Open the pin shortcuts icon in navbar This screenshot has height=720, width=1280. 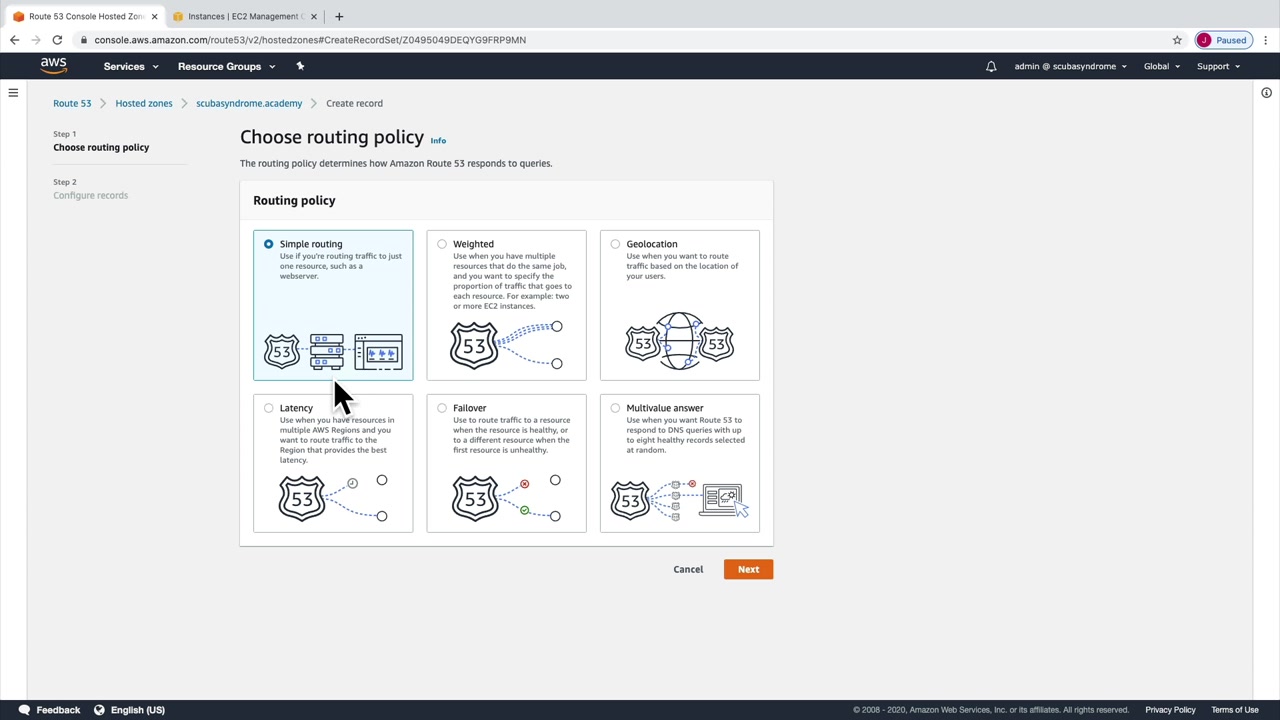point(300,66)
